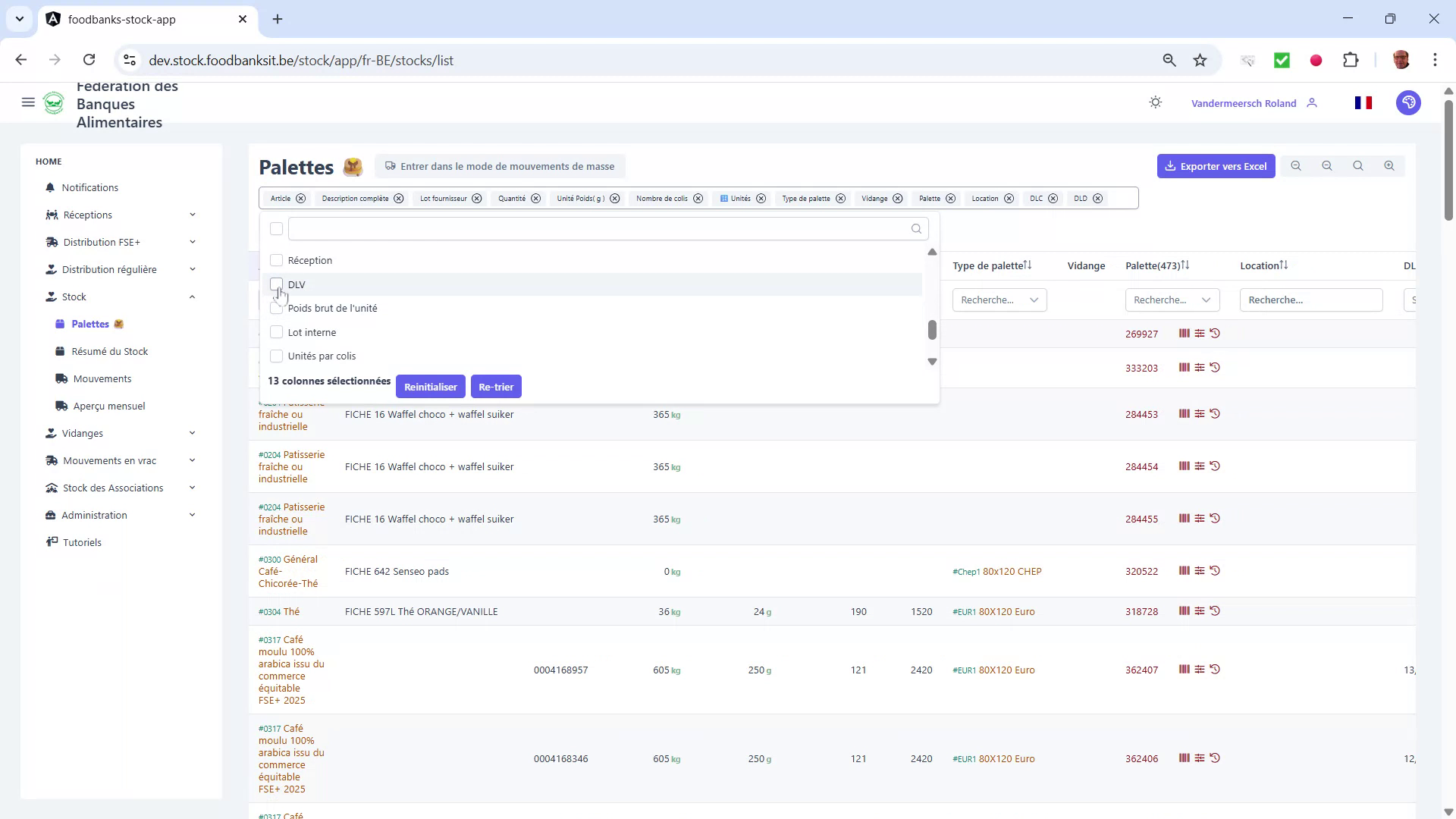Click the search magnifier icon in the Palettes toolbar
The width and height of the screenshot is (1456, 819).
[1358, 165]
